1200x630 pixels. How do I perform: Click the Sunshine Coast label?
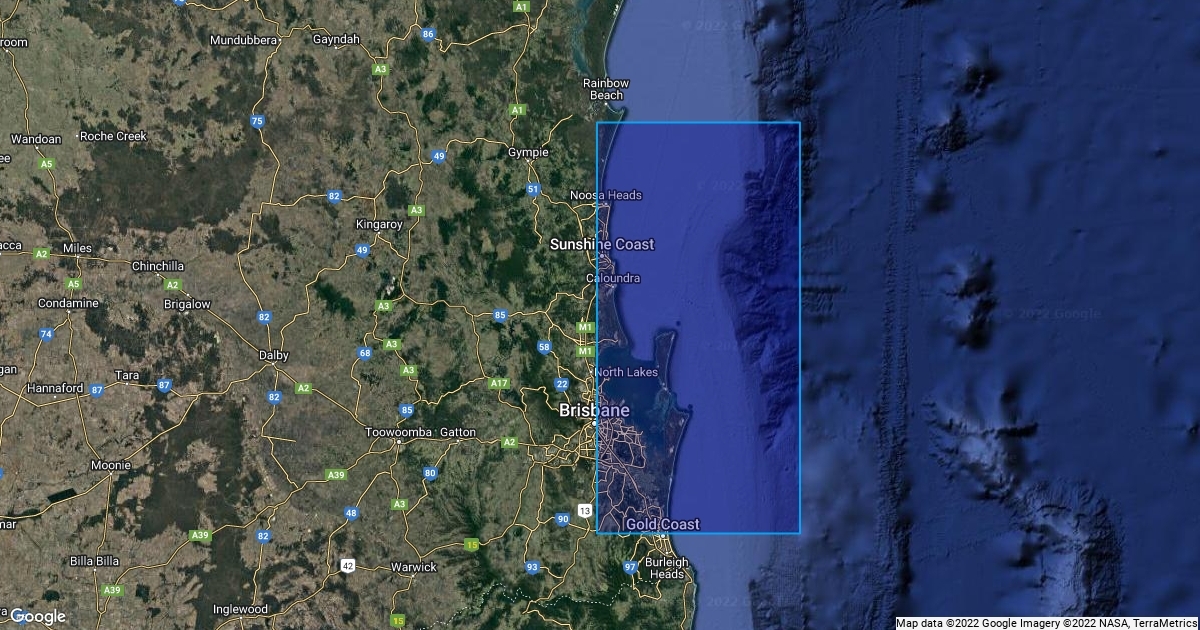click(x=604, y=244)
